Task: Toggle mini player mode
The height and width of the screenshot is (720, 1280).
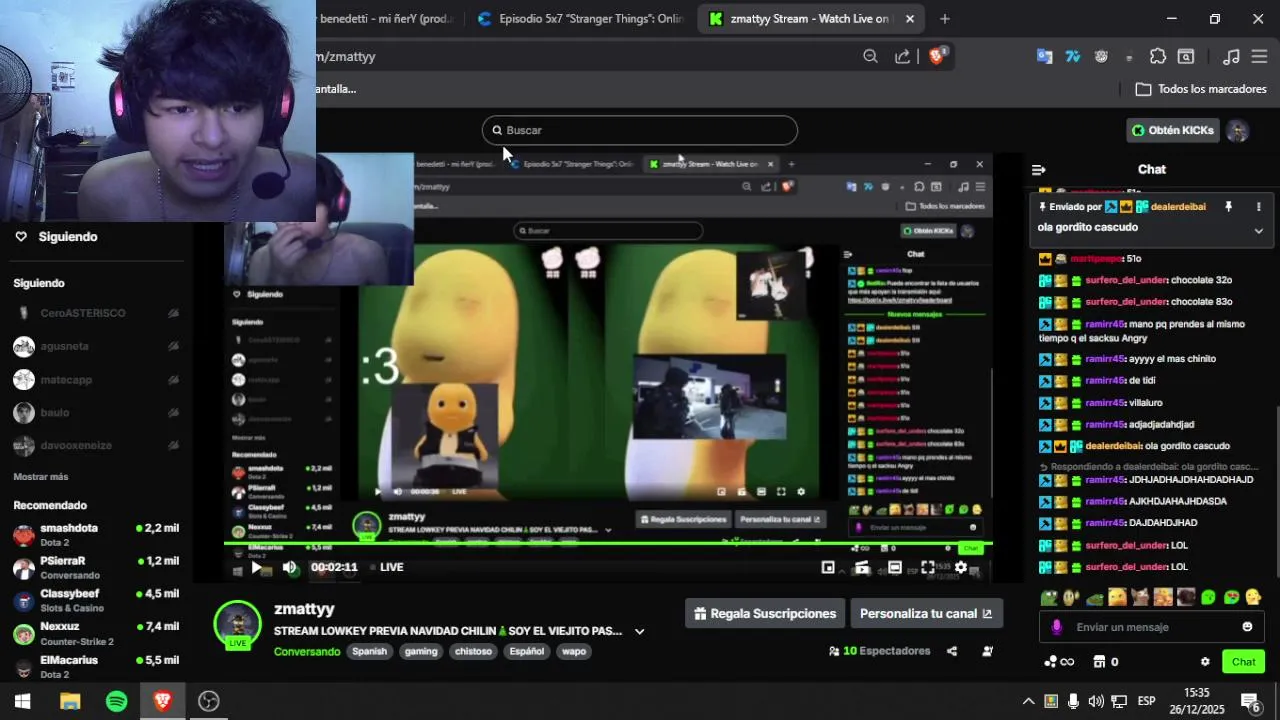Action: pyautogui.click(x=828, y=567)
